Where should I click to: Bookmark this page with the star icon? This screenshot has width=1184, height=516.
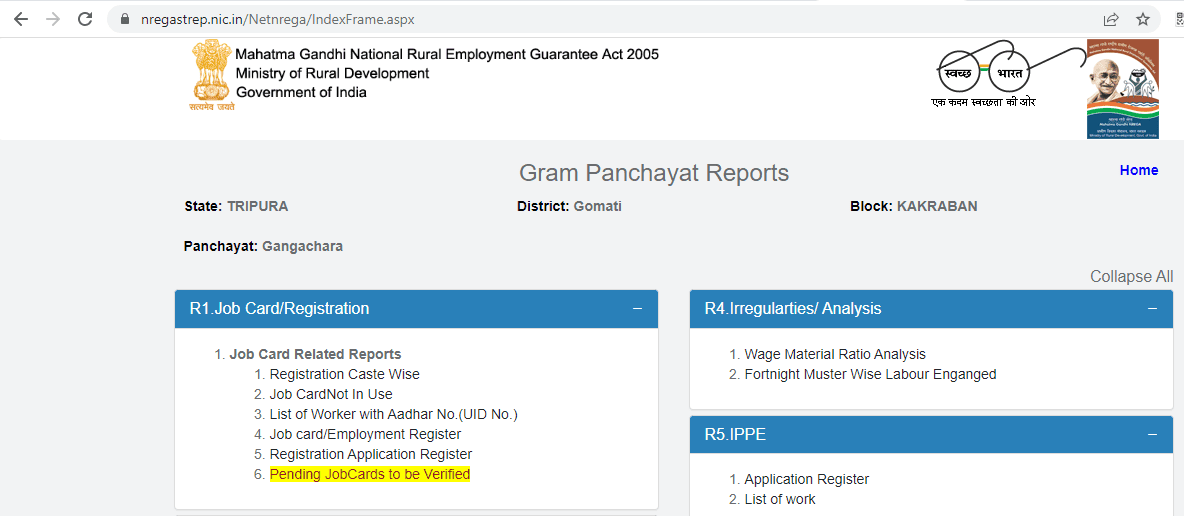pos(1143,20)
